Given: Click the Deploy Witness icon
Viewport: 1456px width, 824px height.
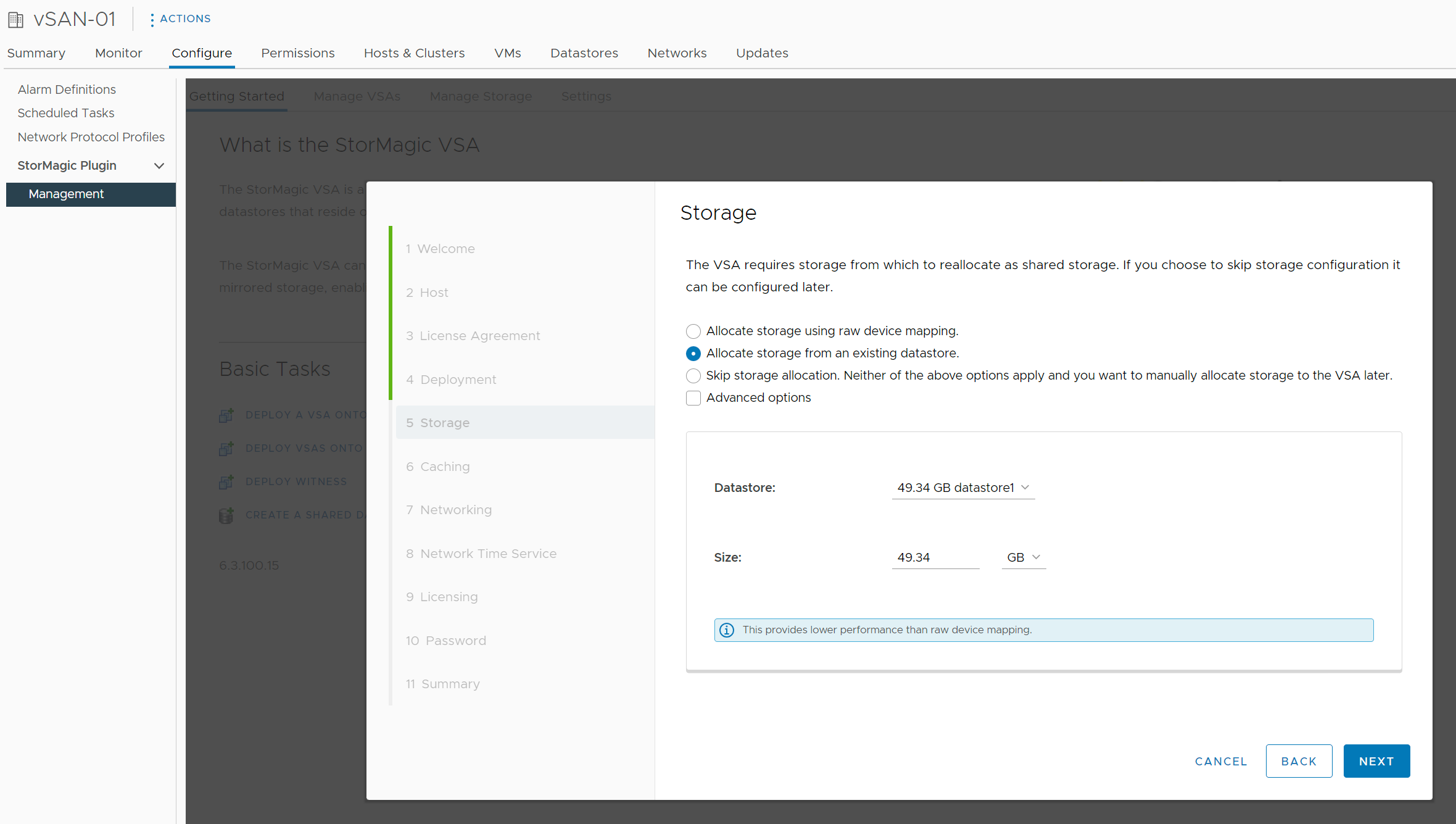Looking at the screenshot, I should pyautogui.click(x=226, y=481).
